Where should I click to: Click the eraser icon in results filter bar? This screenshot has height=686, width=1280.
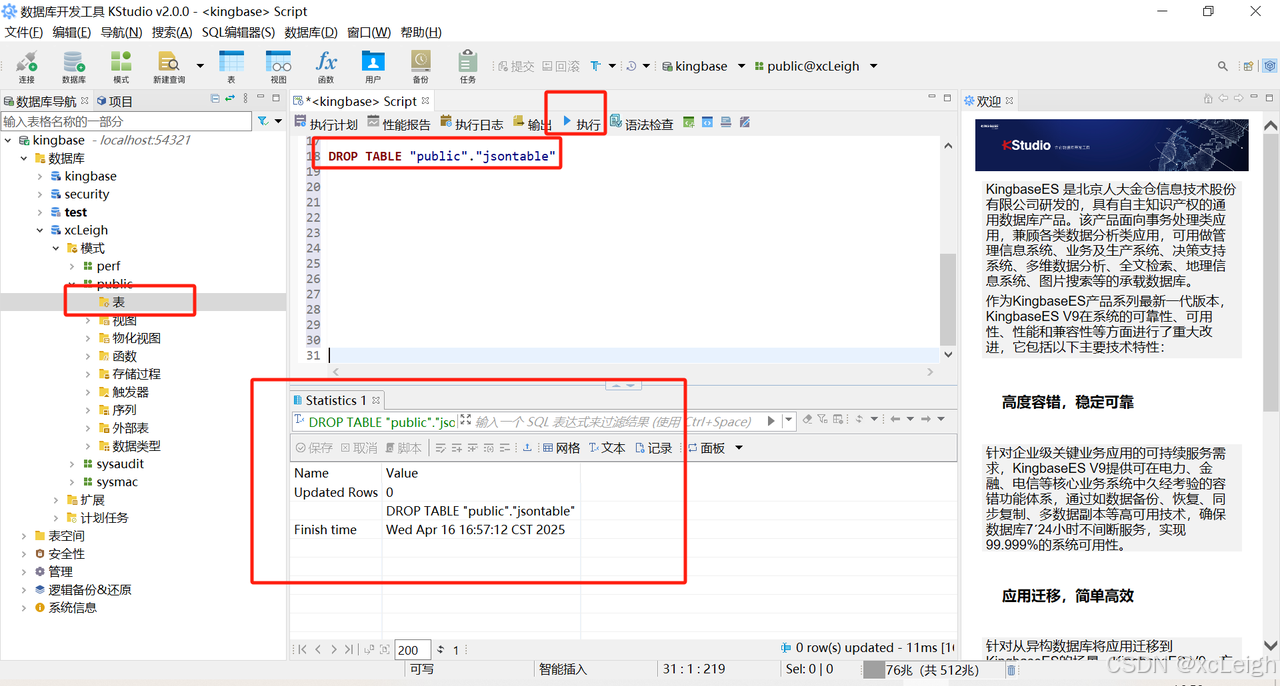pos(807,420)
